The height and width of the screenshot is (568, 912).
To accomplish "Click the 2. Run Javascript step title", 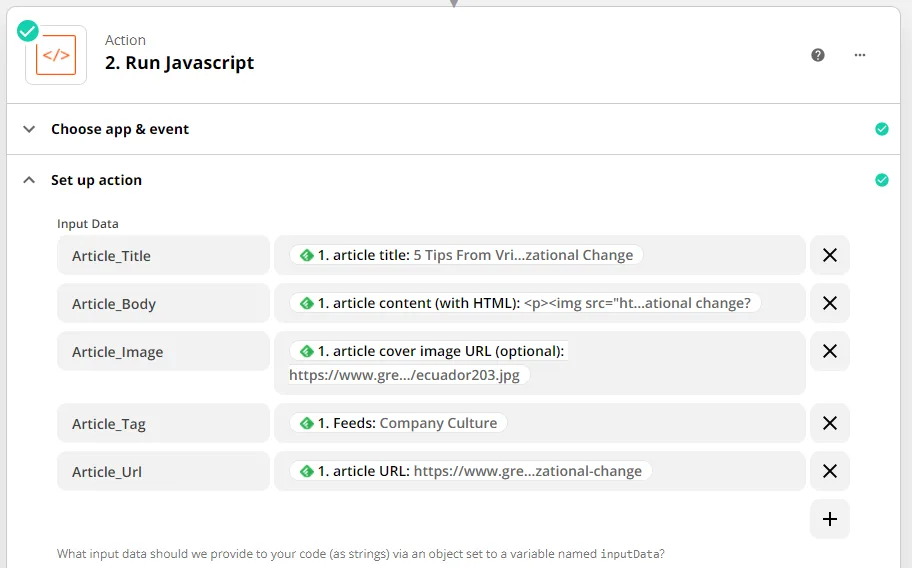I will 179,63.
